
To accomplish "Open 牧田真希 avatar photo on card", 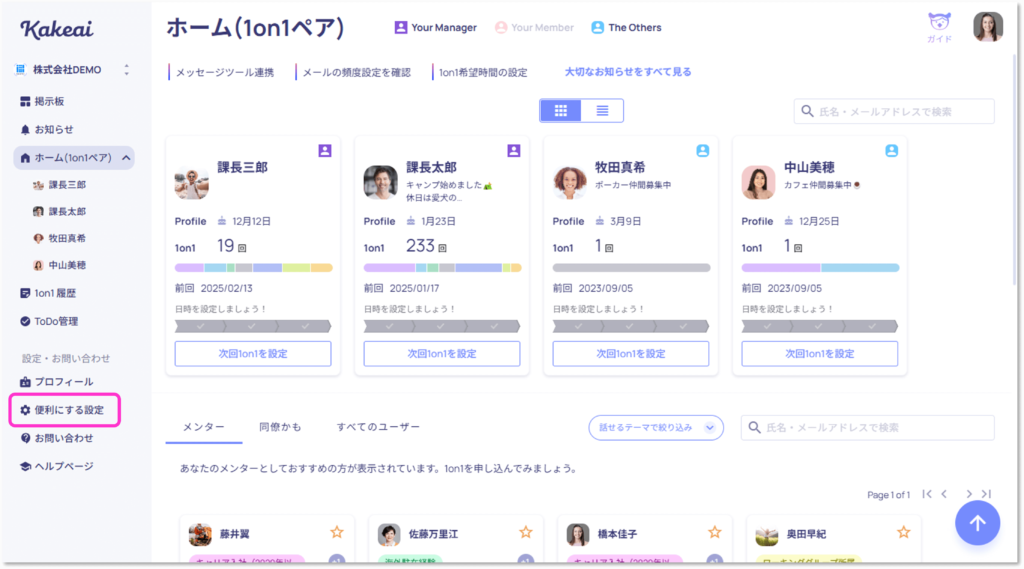I will 569,182.
